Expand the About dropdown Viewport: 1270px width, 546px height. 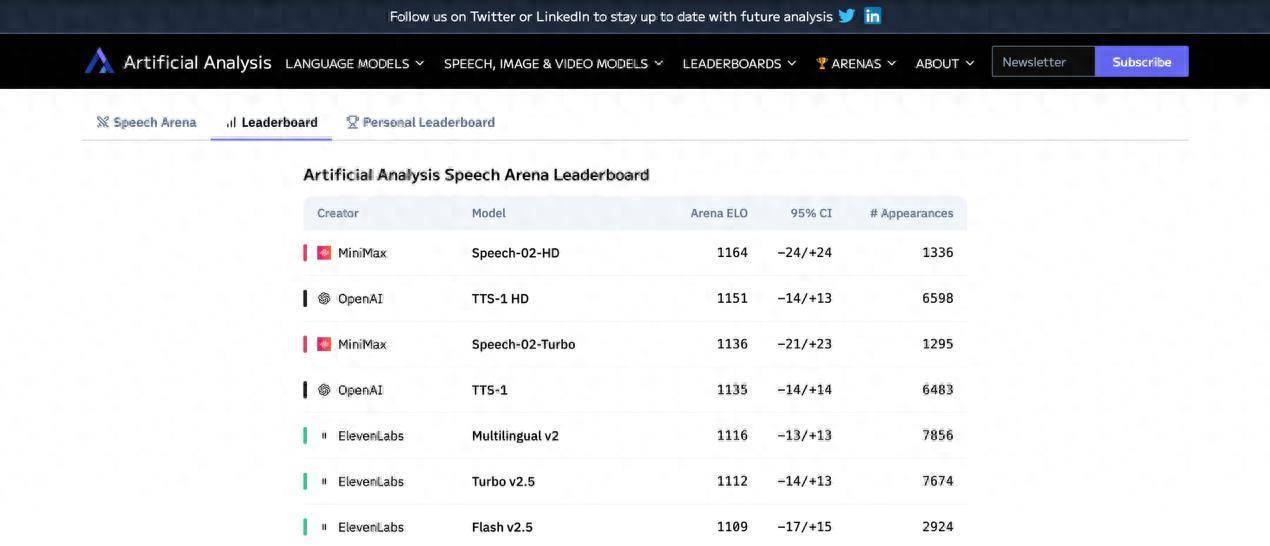click(945, 63)
